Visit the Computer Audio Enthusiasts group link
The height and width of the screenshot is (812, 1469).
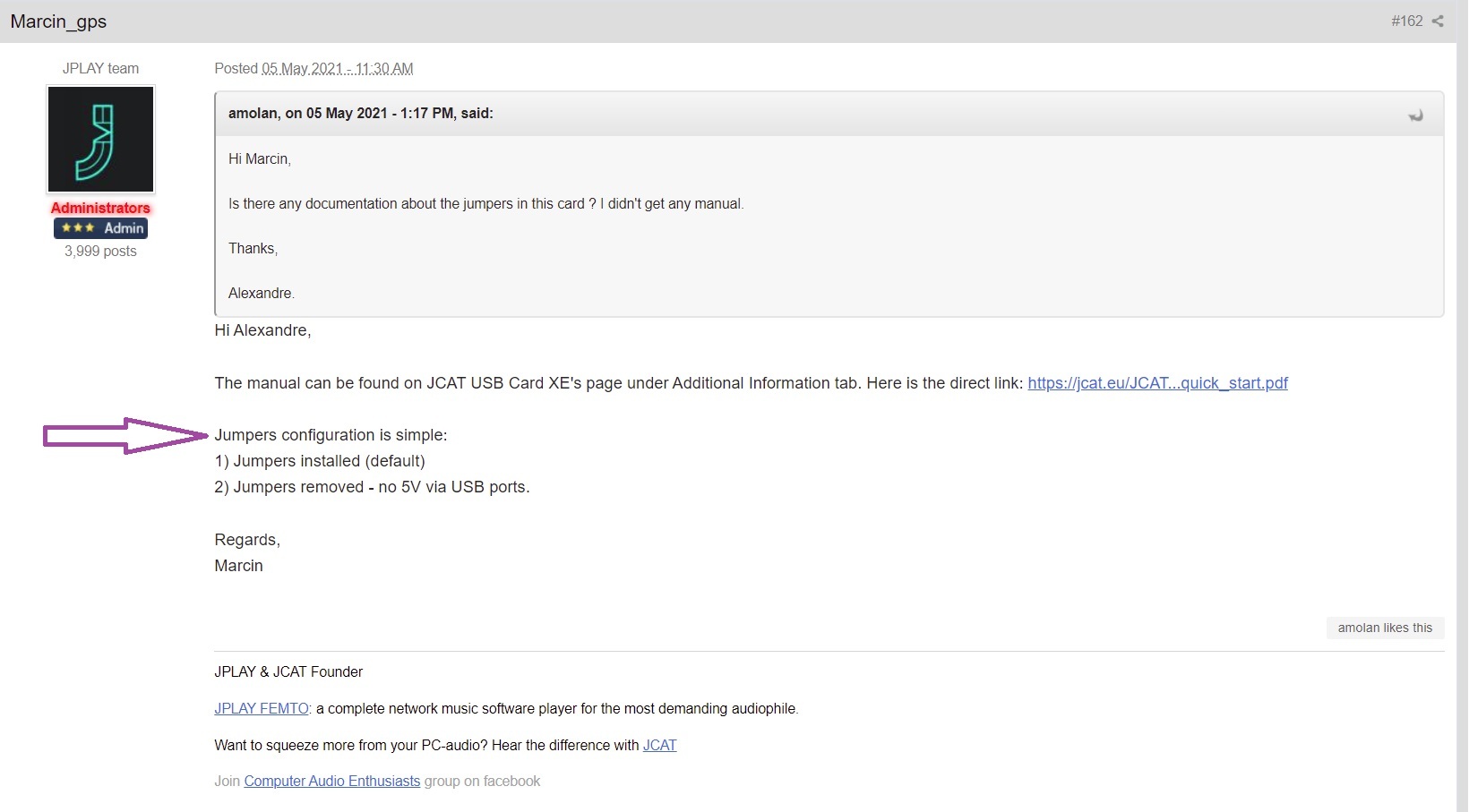331,782
